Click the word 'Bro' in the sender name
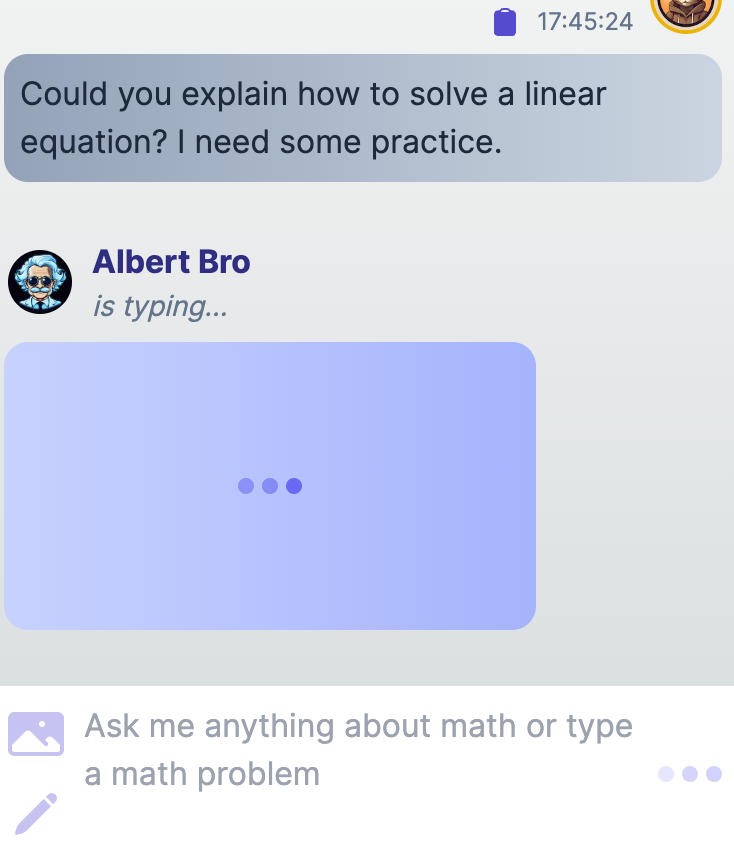734x842 pixels. point(224,262)
